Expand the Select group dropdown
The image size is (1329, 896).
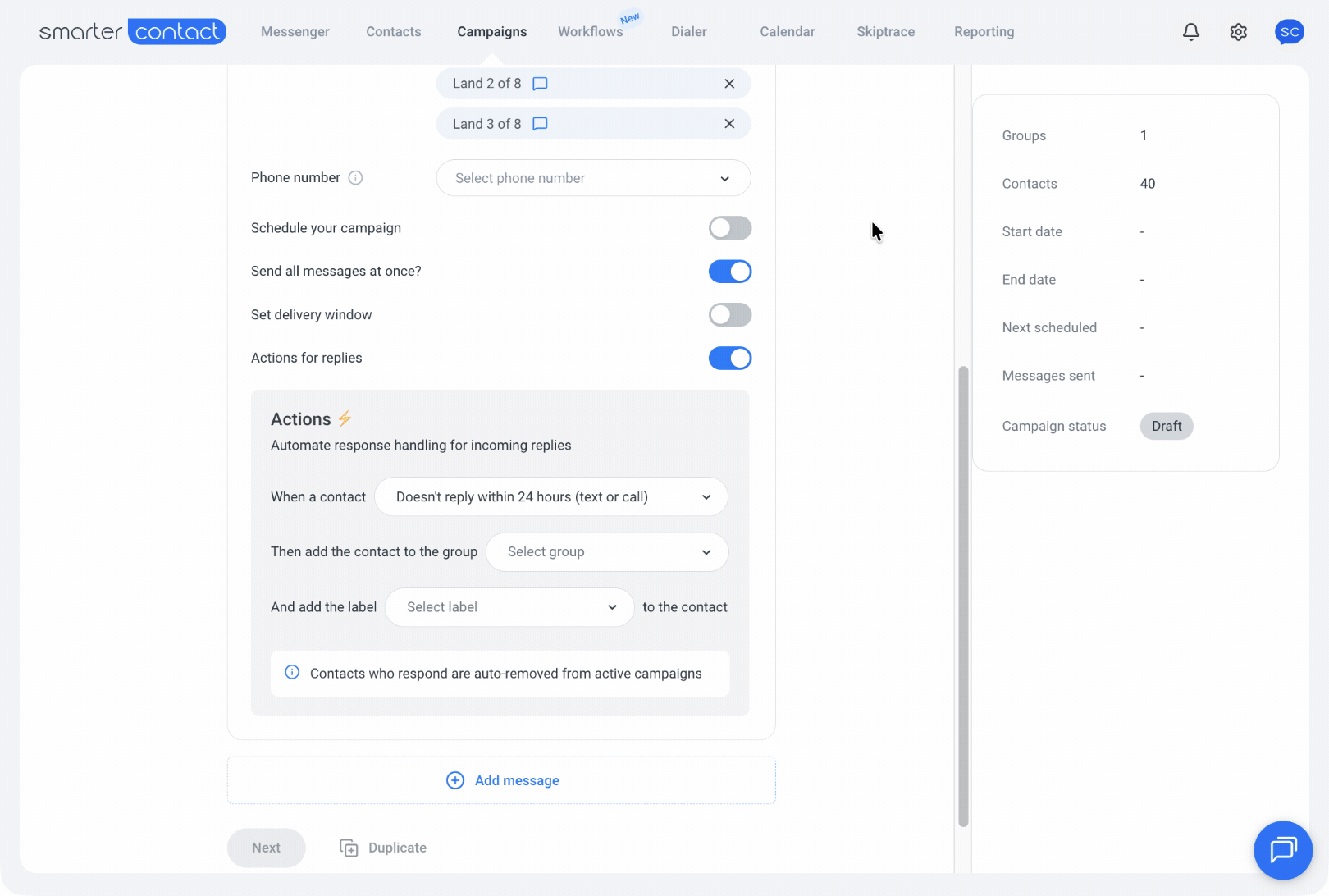(x=607, y=552)
